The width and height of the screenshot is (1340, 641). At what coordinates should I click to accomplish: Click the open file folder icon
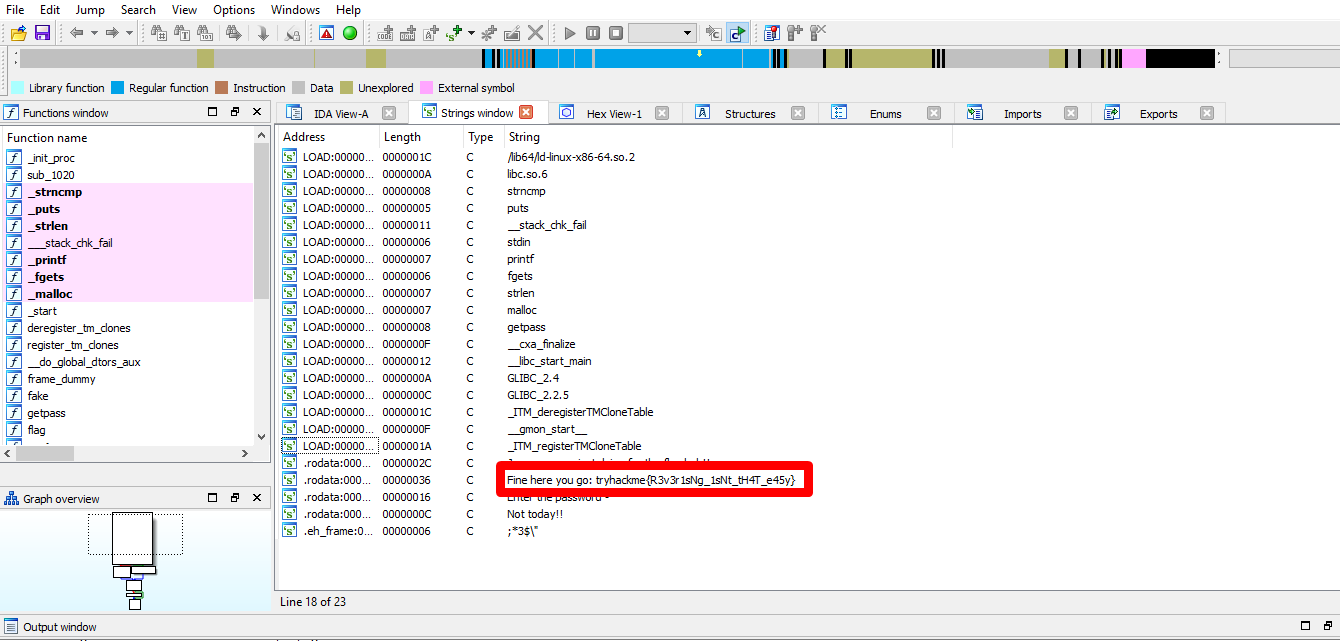coord(18,33)
